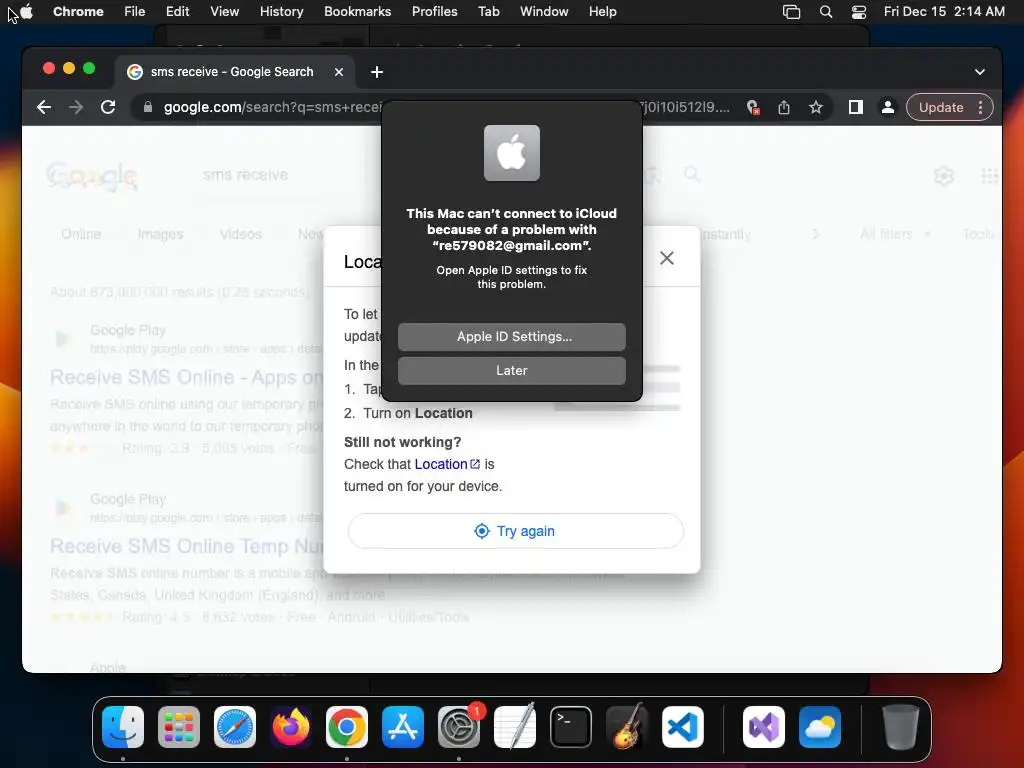Close the Location dialog with X
This screenshot has width=1024, height=768.
pyautogui.click(x=667, y=258)
